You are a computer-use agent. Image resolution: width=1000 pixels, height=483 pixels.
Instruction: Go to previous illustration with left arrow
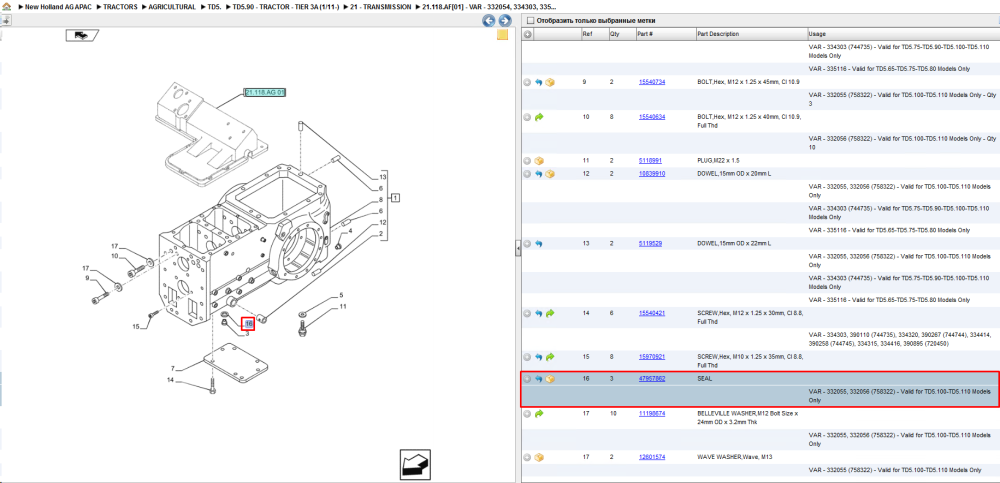tap(489, 20)
